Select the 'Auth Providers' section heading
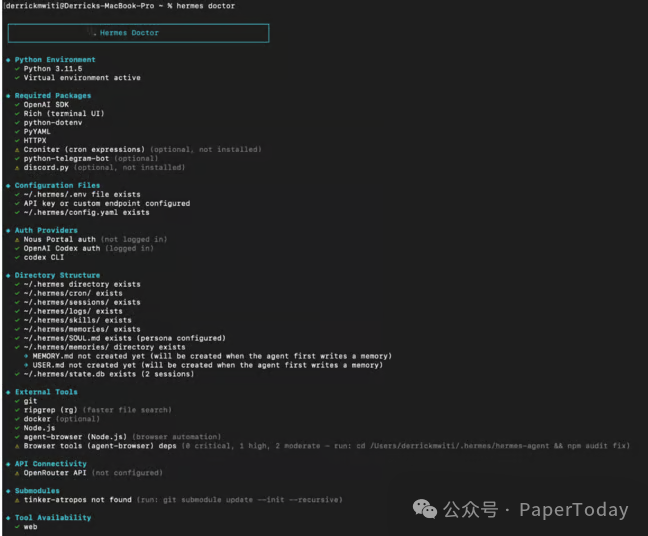 46,231
